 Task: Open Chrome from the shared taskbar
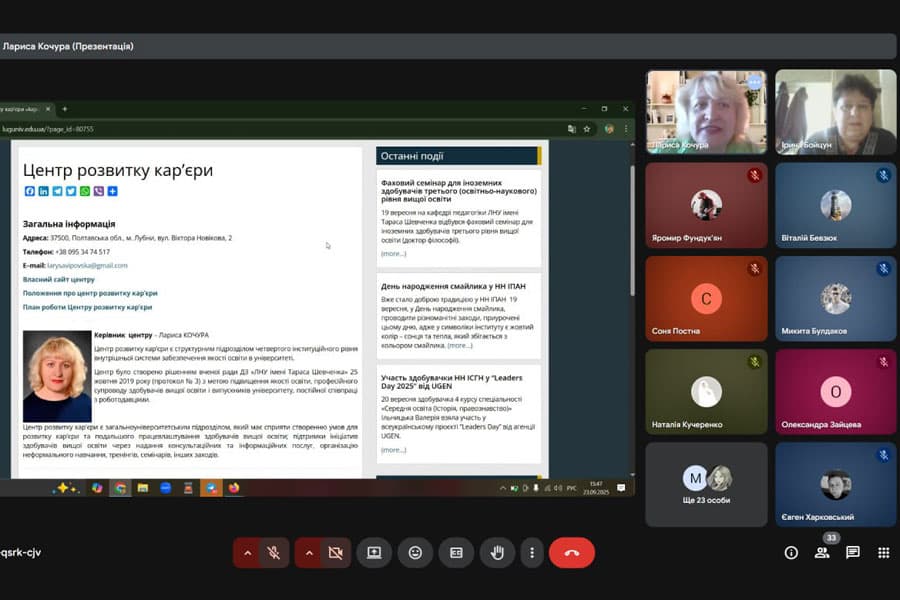click(120, 488)
